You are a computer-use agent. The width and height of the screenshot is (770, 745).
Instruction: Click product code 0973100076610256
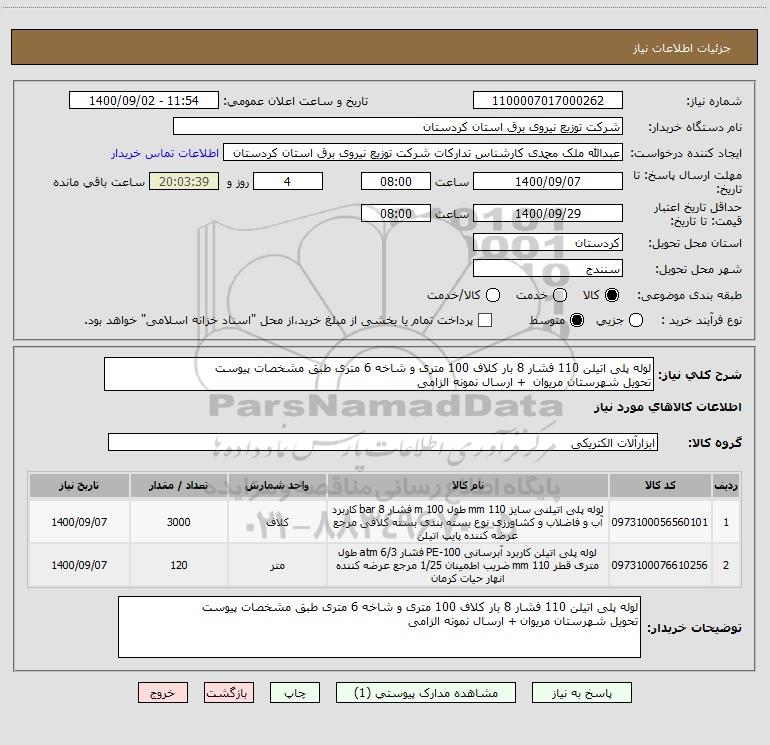[660, 565]
